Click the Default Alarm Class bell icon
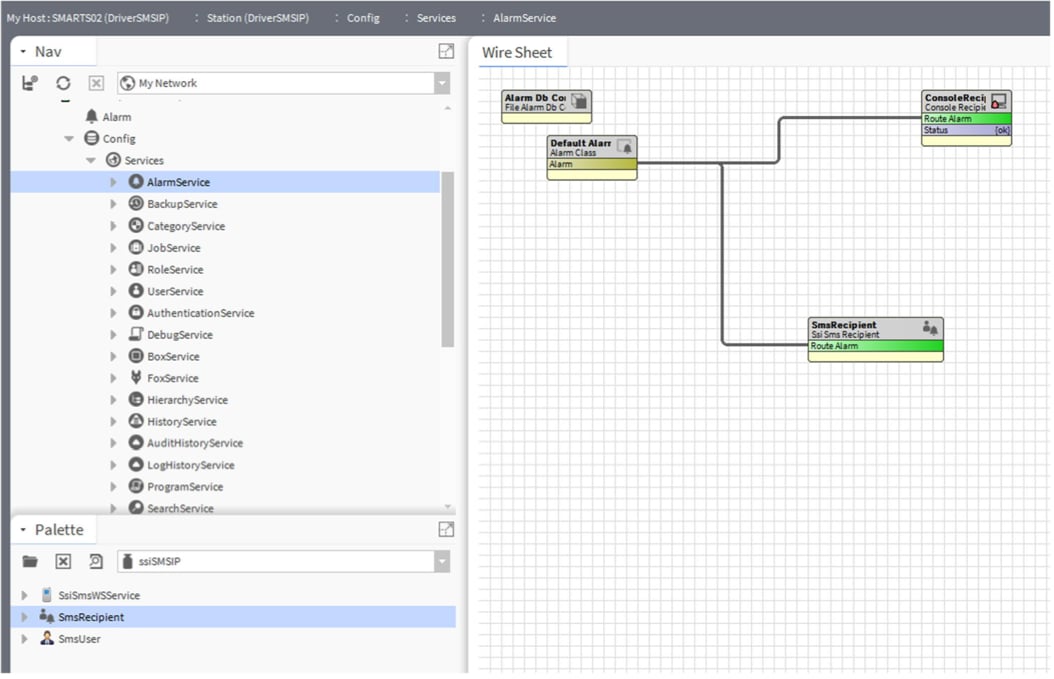Viewport: 1054px width, 679px height. pos(625,147)
